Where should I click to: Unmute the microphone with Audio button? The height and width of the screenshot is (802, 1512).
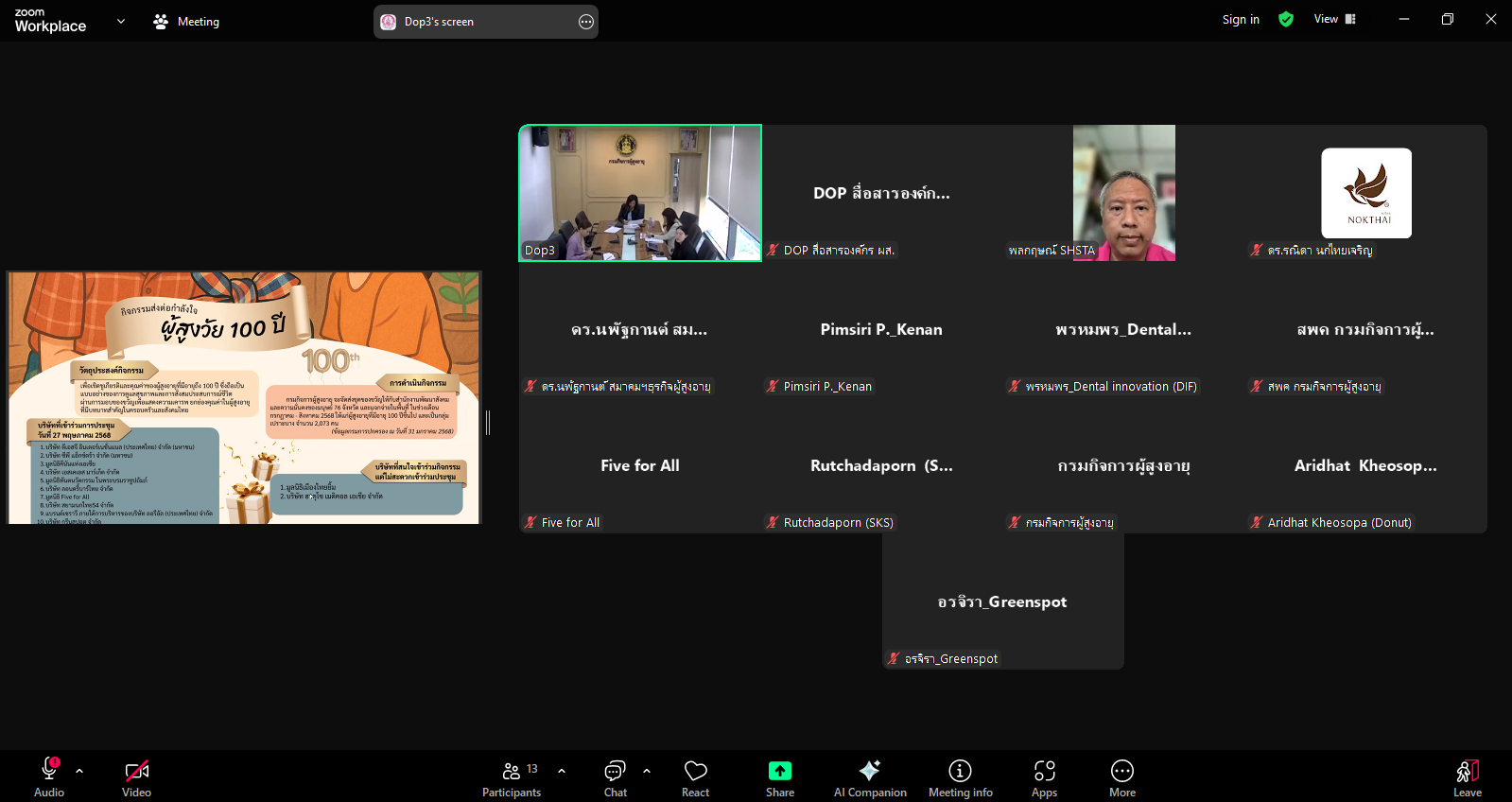coord(49,777)
